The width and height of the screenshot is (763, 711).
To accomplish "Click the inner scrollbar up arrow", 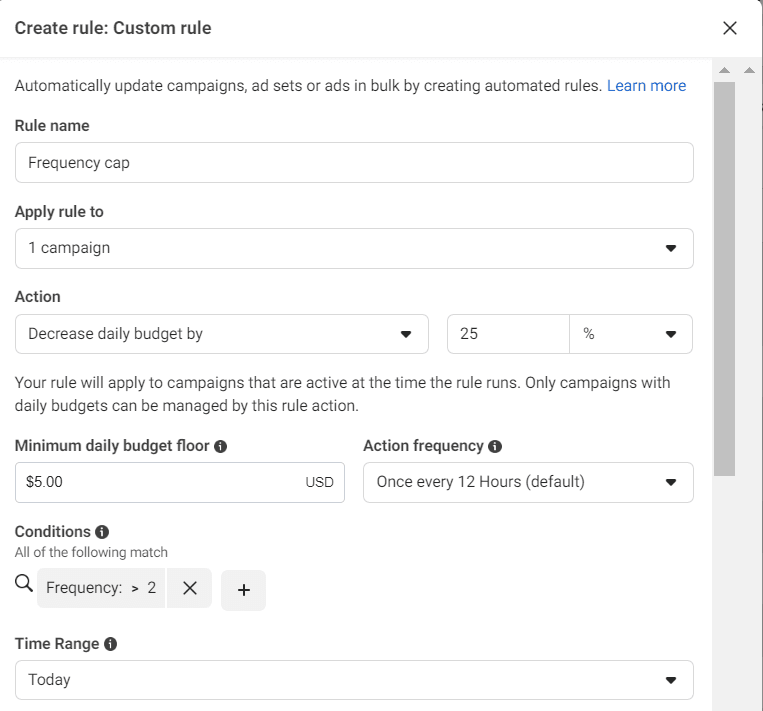I will 724,71.
